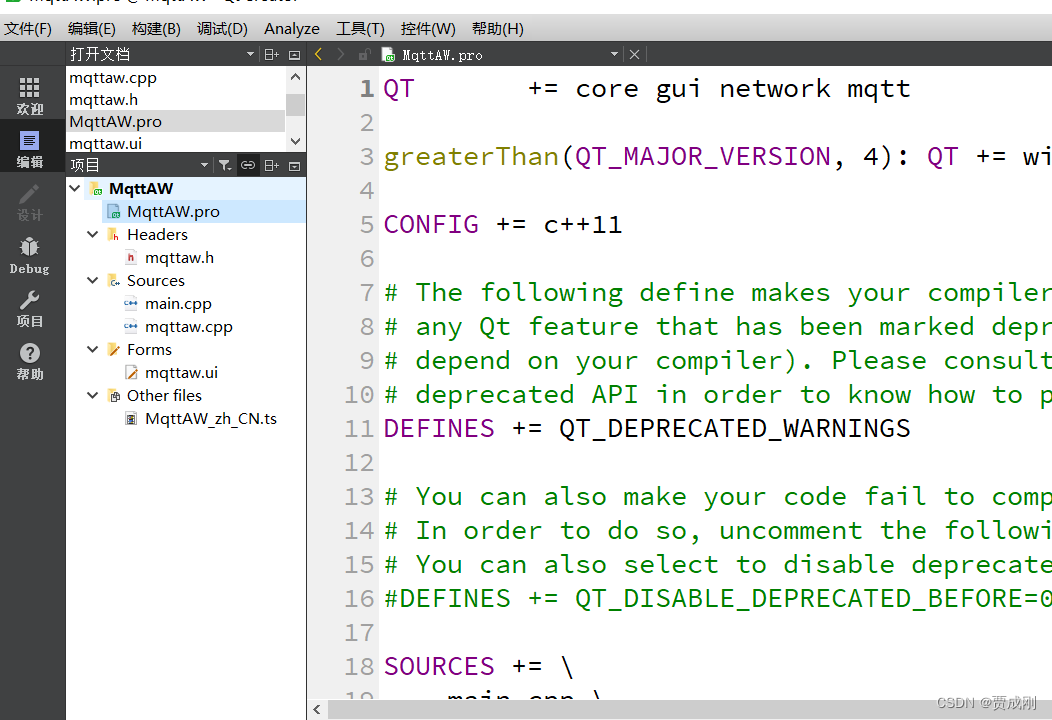
Task: Close the open documents (打开文档) panel
Action: click(295, 55)
